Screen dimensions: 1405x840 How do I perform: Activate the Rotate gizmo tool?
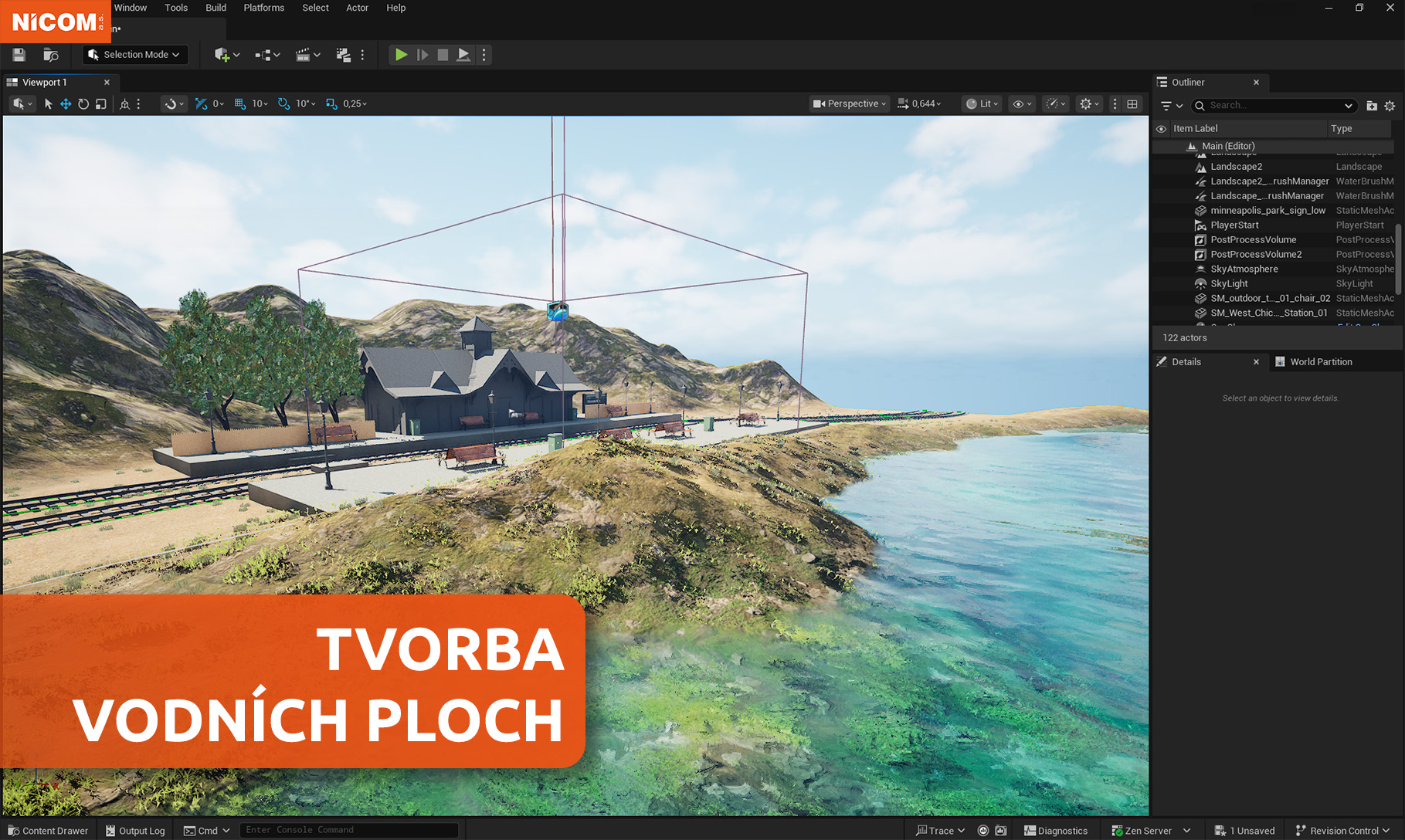click(83, 103)
